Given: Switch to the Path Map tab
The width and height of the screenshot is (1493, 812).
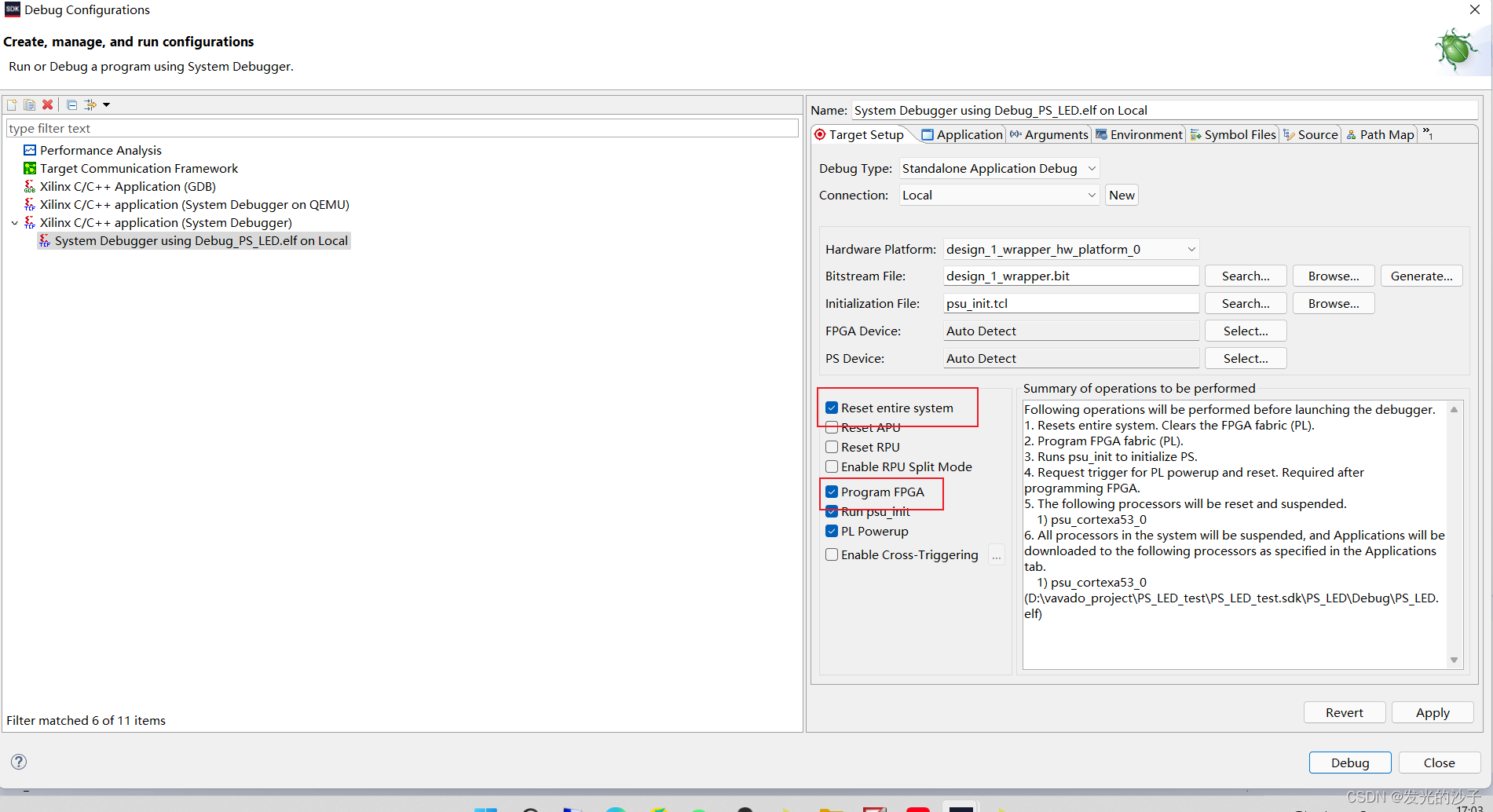Looking at the screenshot, I should coord(1380,134).
